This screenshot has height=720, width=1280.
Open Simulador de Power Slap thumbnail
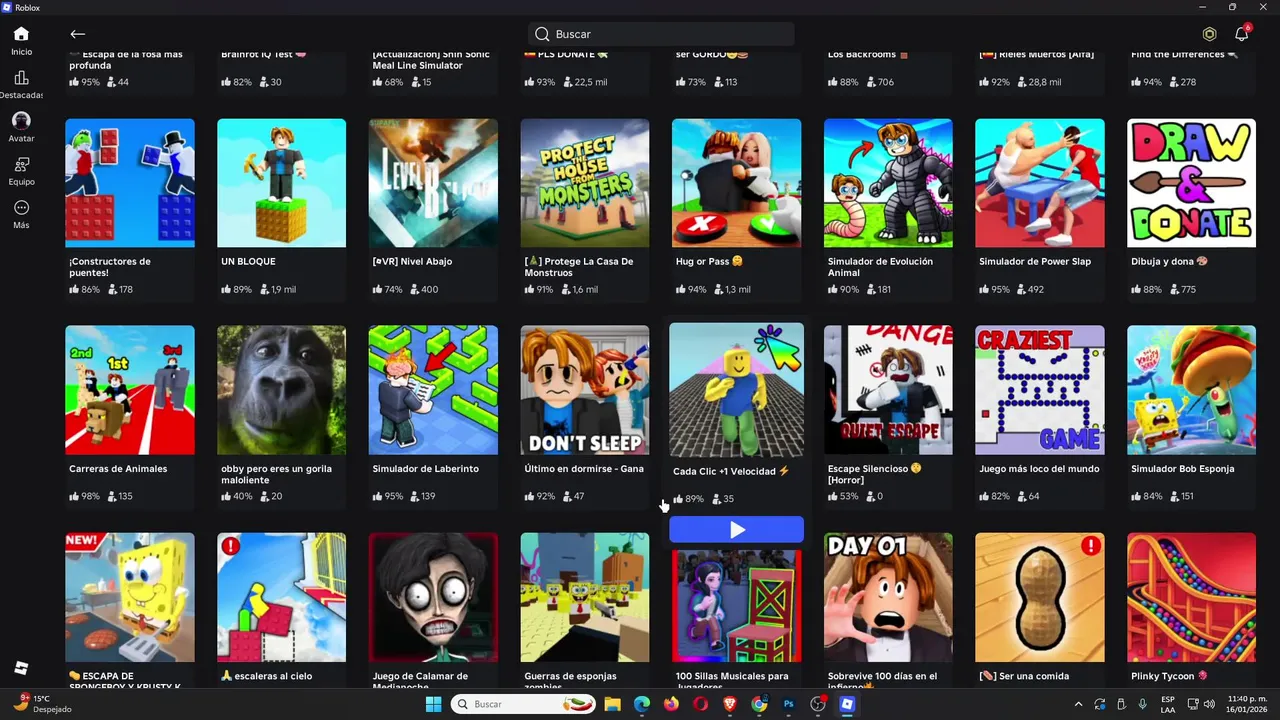1040,183
